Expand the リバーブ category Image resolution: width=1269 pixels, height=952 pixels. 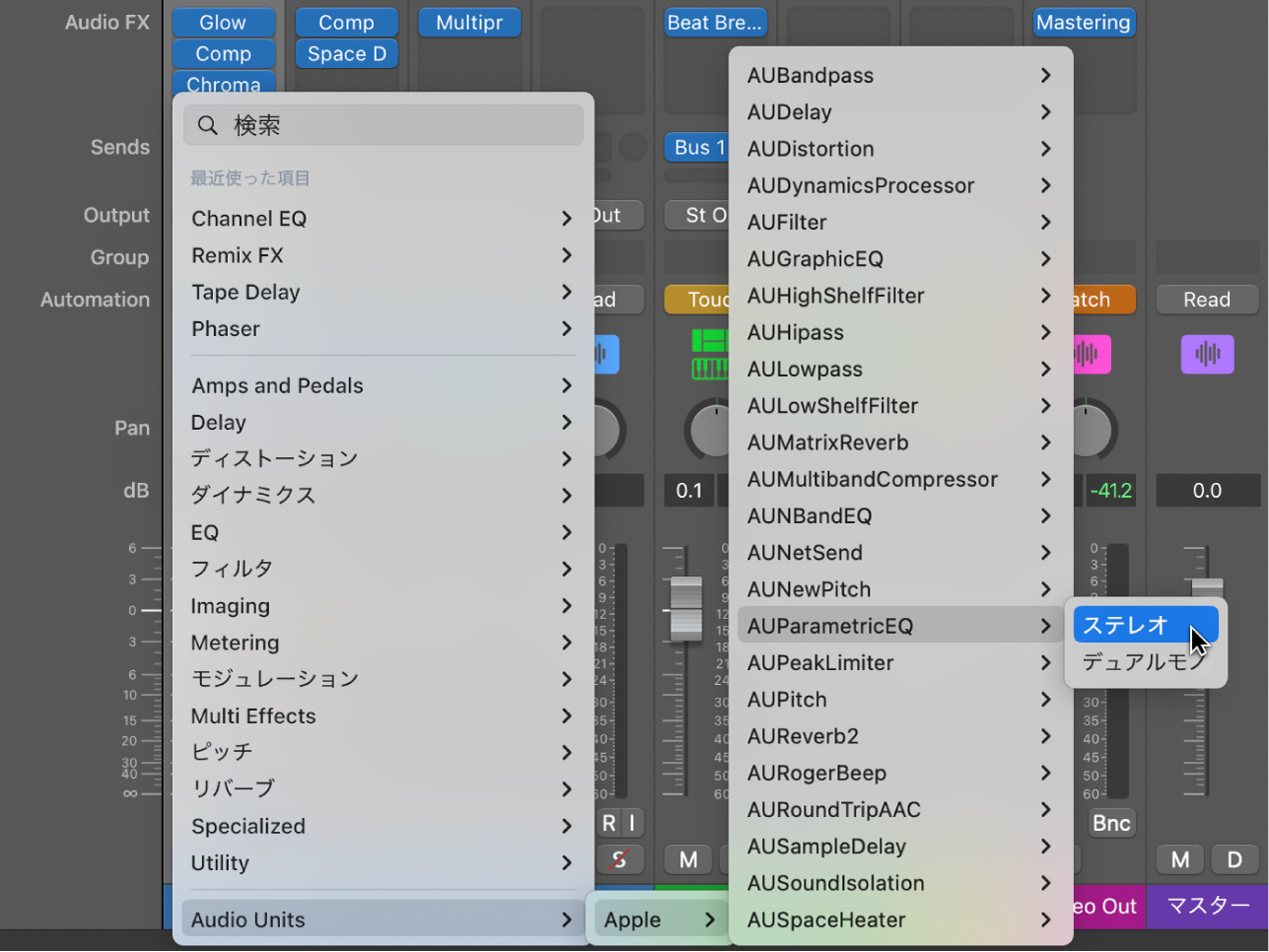[x=383, y=788]
